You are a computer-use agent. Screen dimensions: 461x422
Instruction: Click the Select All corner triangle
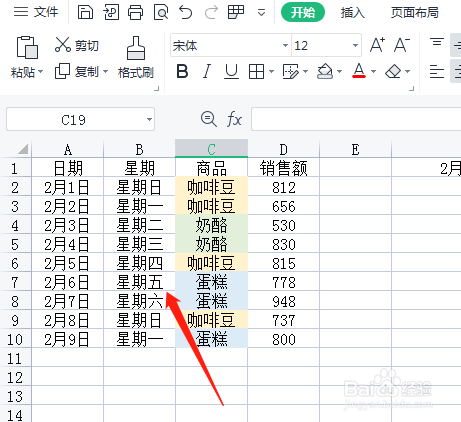(23, 149)
